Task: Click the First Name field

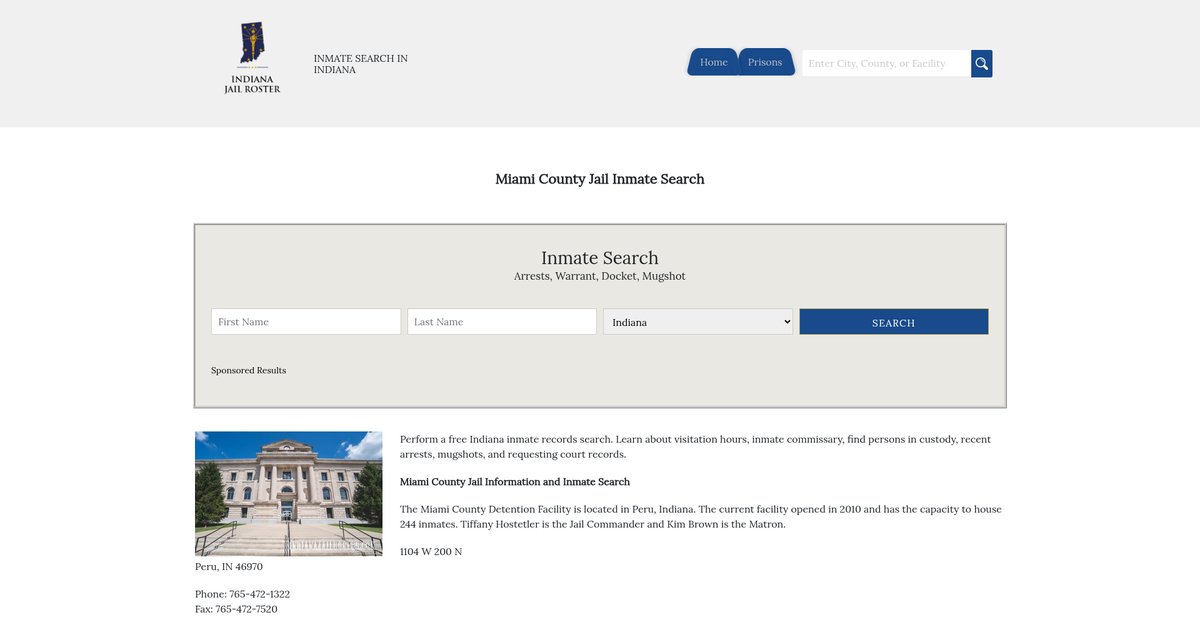Action: (x=305, y=322)
